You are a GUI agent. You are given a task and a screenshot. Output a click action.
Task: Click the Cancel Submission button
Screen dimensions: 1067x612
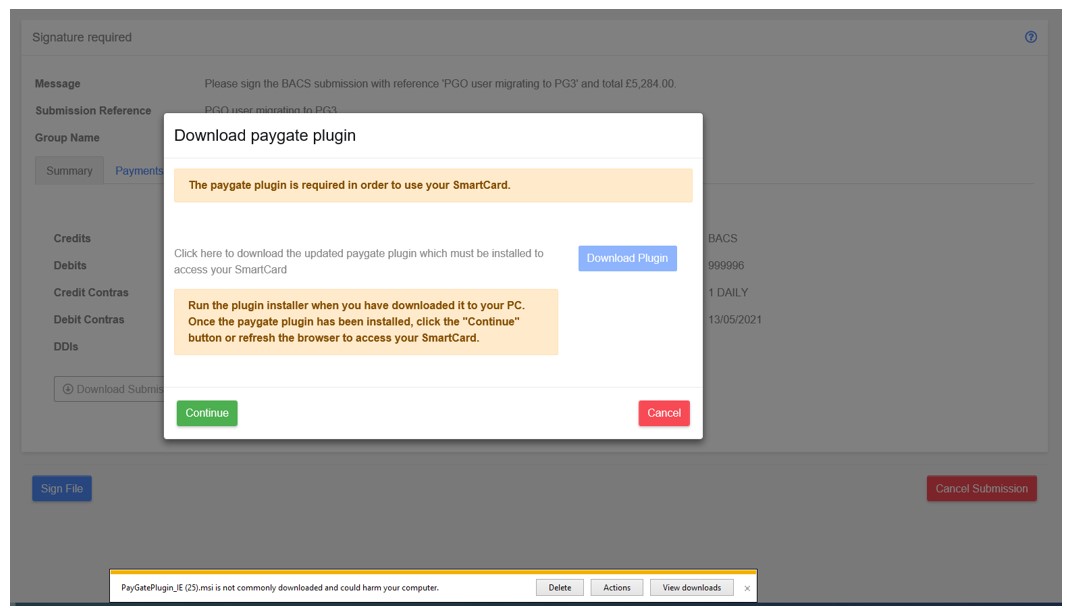[x=981, y=488]
